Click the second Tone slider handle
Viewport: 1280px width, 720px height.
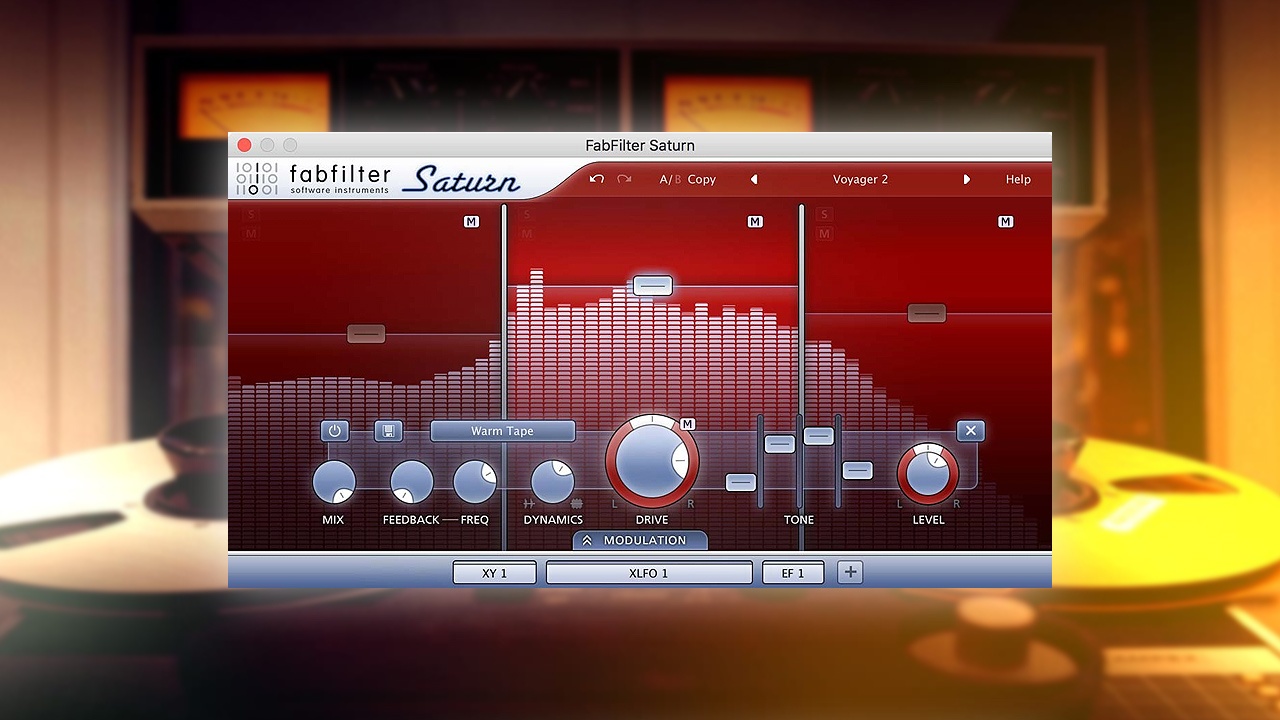(x=780, y=443)
